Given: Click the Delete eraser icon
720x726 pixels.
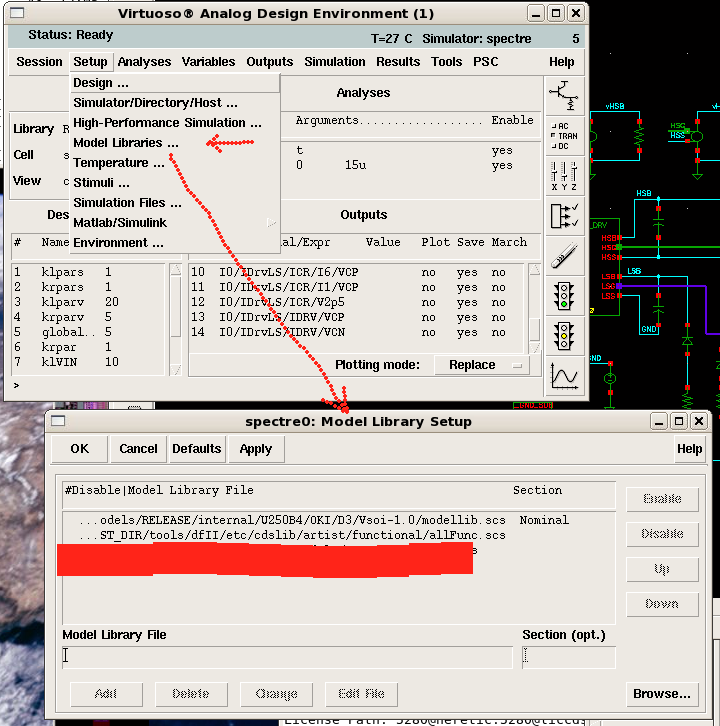Looking at the screenshot, I should pos(564,256).
